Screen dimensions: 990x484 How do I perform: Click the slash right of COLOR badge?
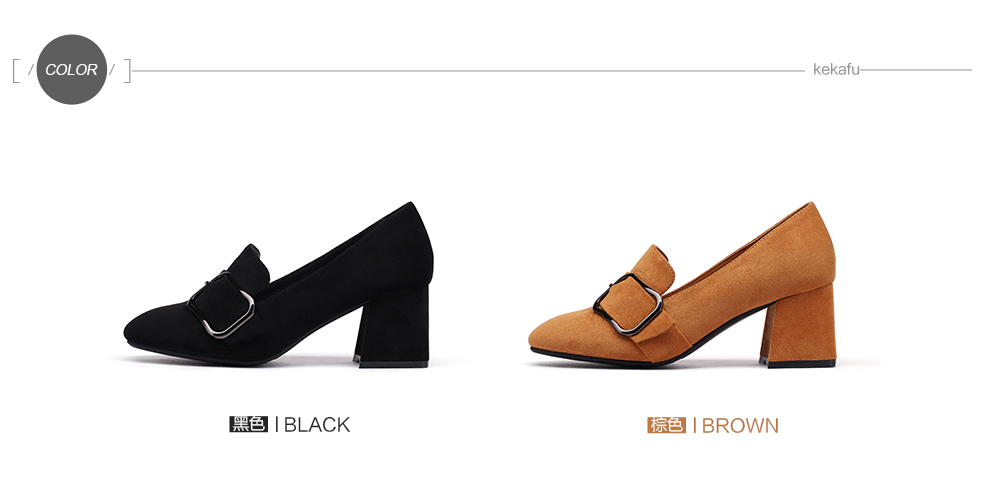tap(112, 70)
